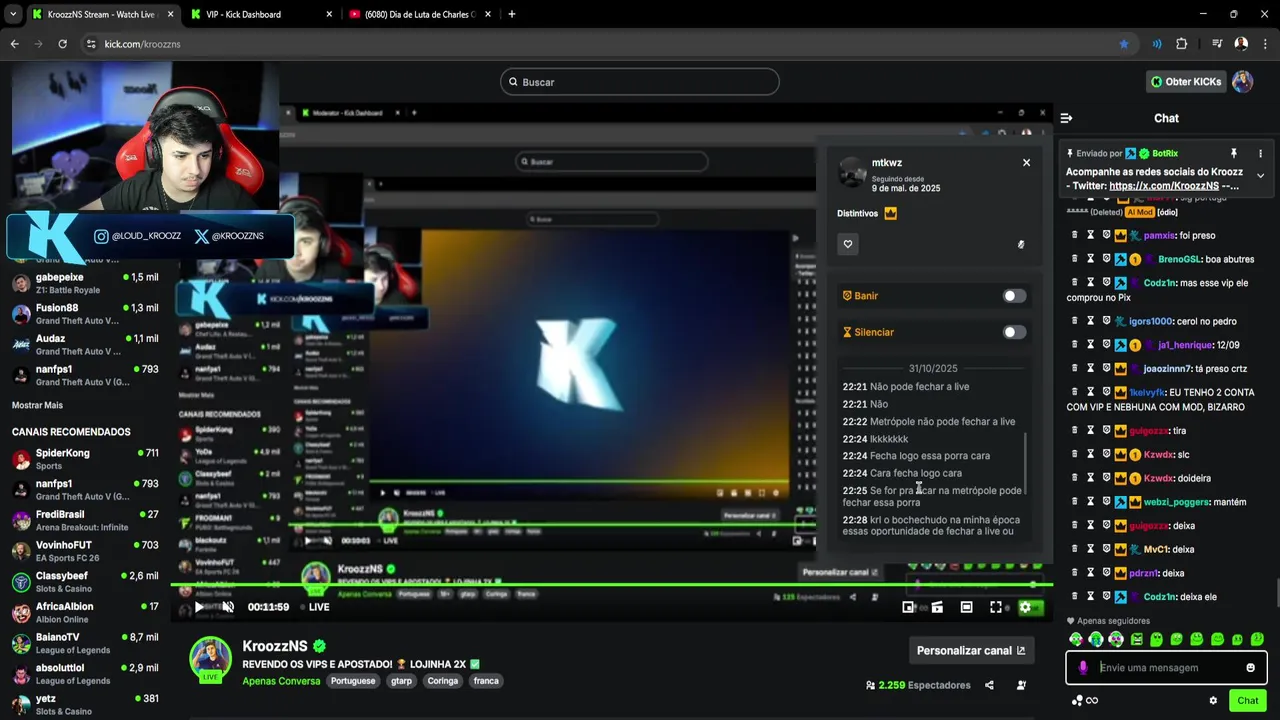The width and height of the screenshot is (1280, 720).
Task: Play the stream video
Action: tap(199, 607)
